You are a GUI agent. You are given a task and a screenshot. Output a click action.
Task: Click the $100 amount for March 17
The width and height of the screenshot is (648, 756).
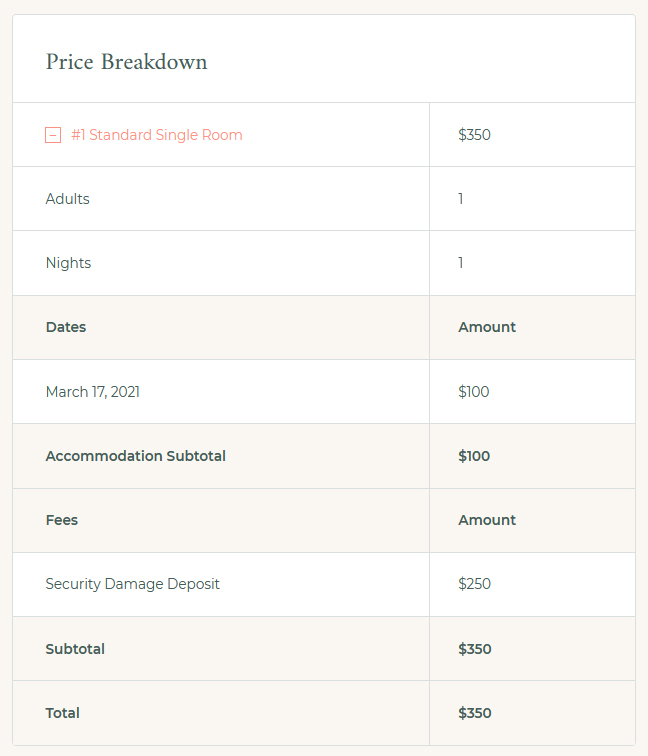(x=473, y=392)
